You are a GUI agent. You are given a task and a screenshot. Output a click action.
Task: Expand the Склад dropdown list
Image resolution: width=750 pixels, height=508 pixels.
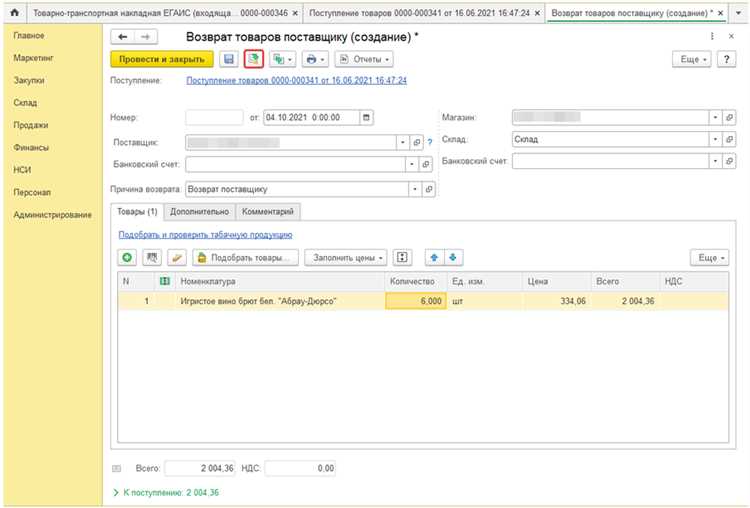click(x=715, y=139)
